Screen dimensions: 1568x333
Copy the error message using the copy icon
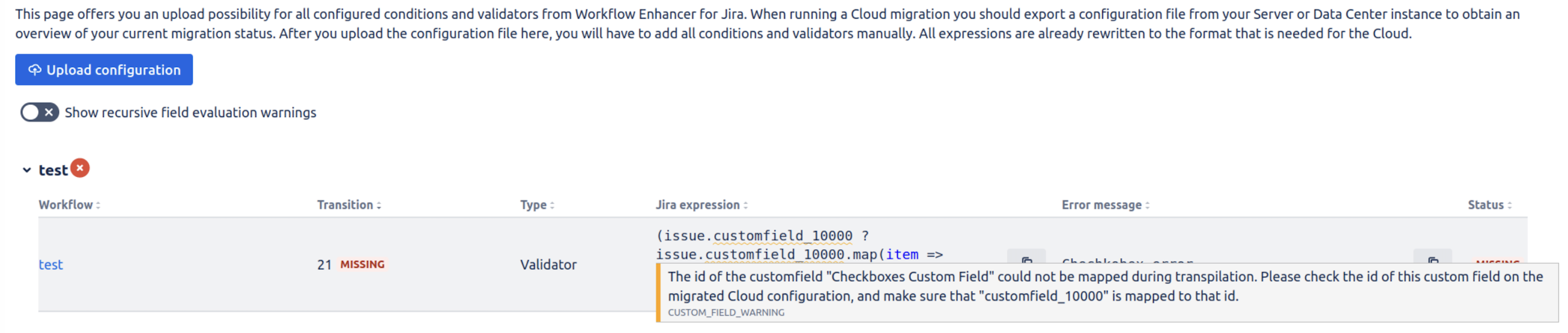click(x=1432, y=257)
